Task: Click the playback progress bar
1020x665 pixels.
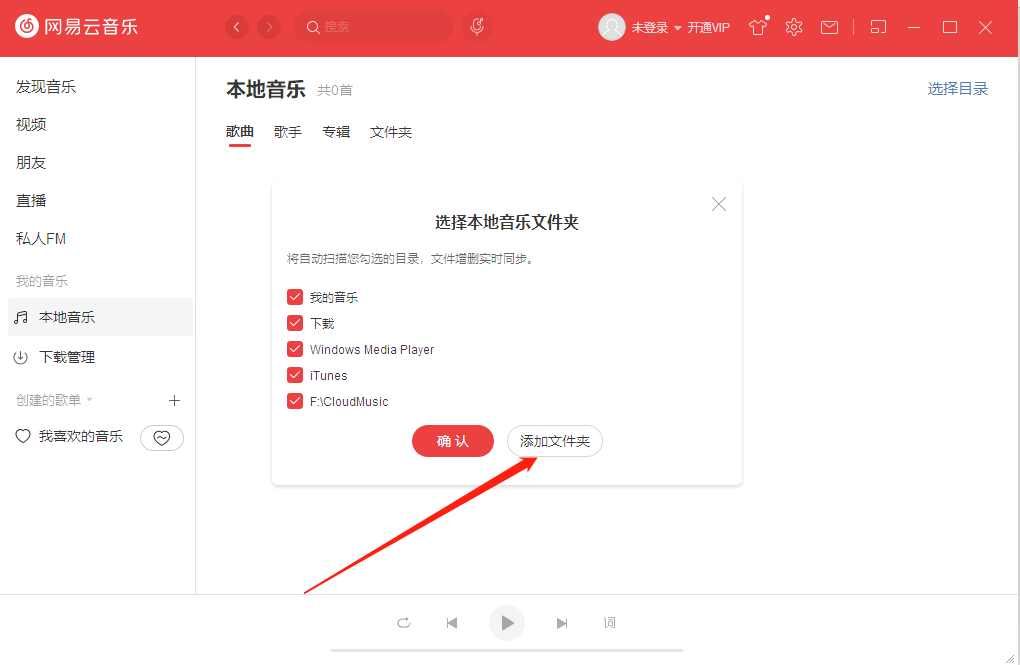Action: pos(506,650)
